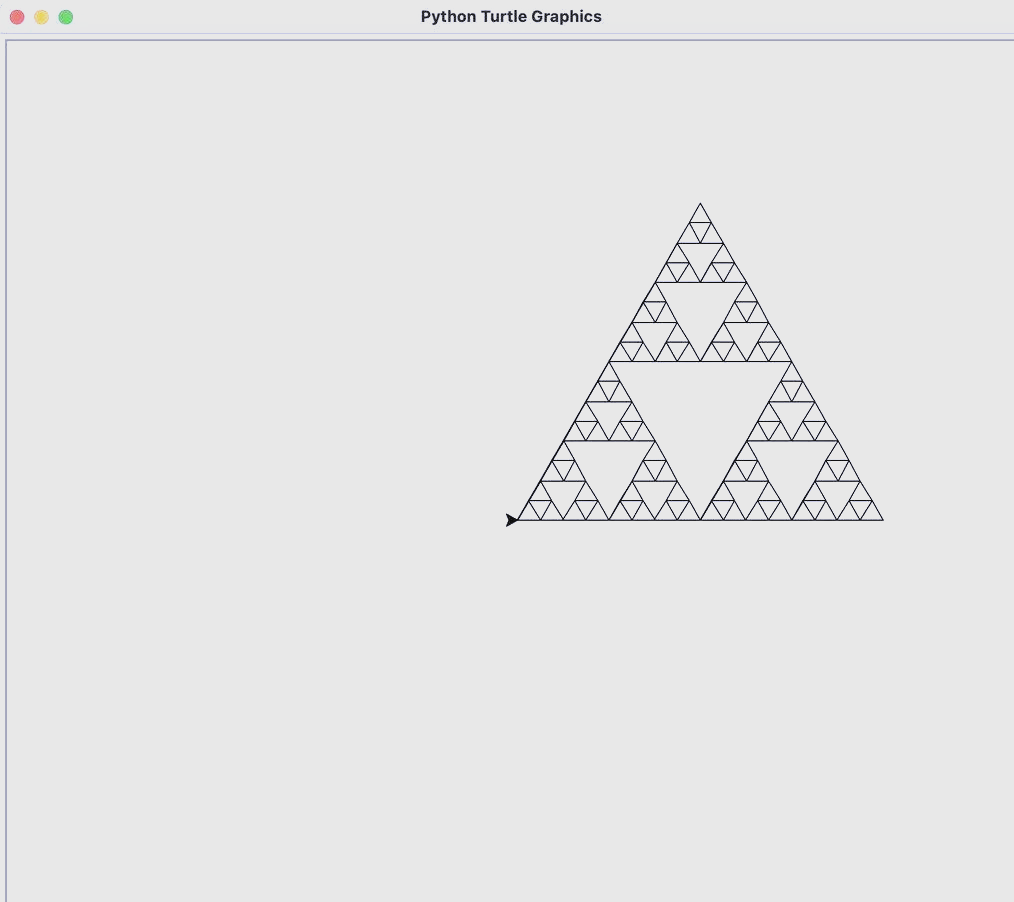This screenshot has width=1014, height=902.
Task: Click the empty inverted triangle in bottom-left sub-triangle
Action: [609, 466]
